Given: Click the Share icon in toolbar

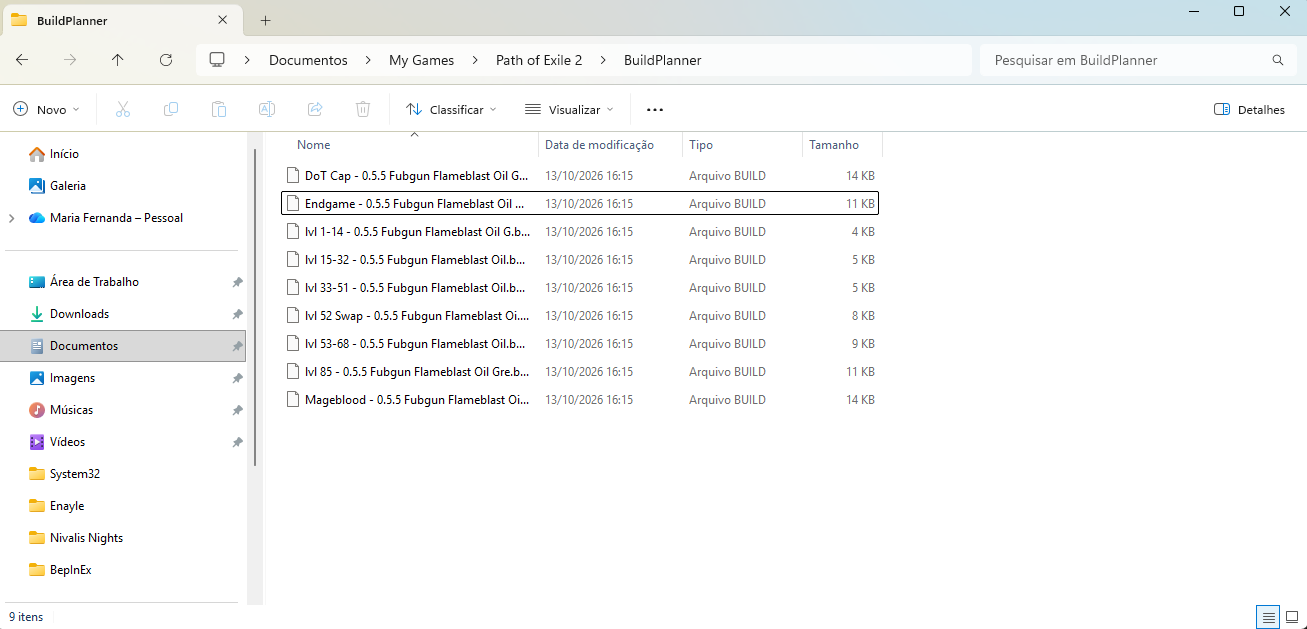Looking at the screenshot, I should pyautogui.click(x=315, y=109).
